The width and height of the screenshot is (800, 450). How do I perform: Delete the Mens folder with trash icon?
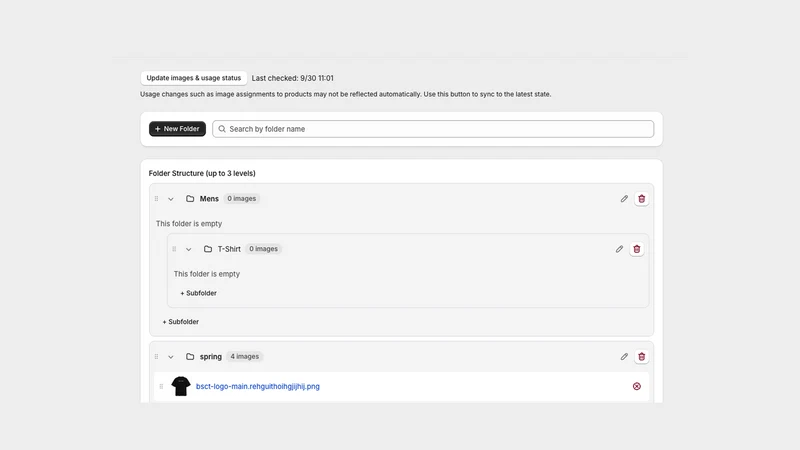pyautogui.click(x=641, y=199)
